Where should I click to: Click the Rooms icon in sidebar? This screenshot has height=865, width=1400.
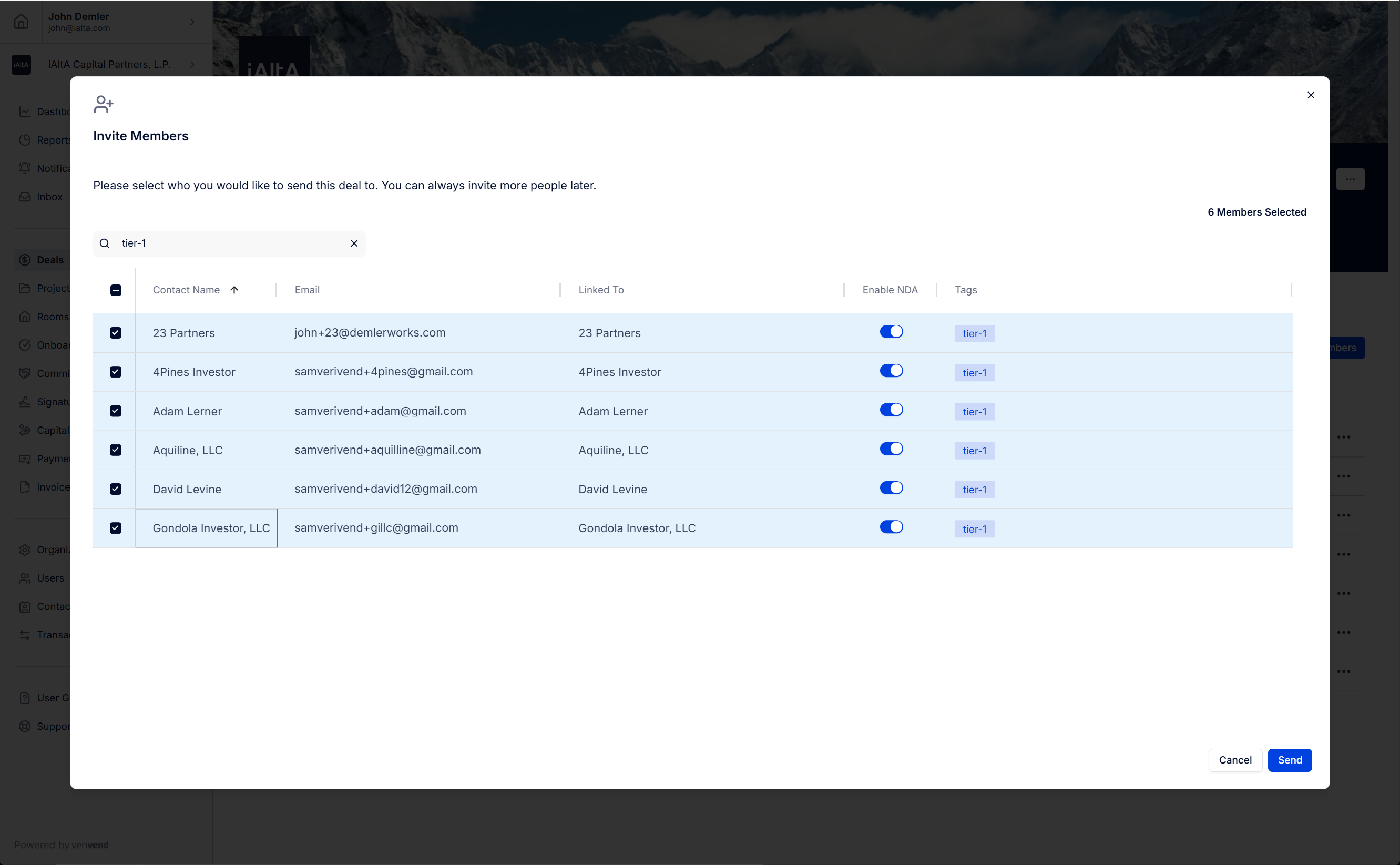pos(25,317)
